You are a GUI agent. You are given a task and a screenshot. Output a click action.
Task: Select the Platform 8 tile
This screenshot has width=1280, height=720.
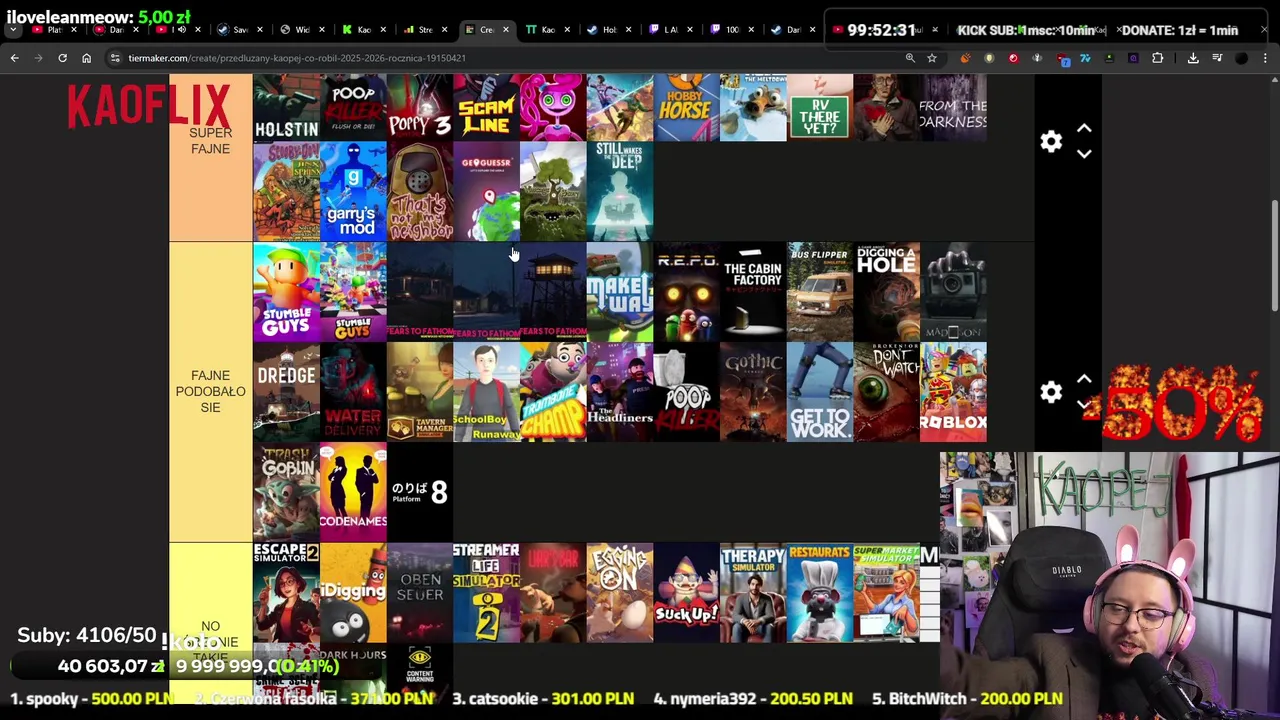420,491
